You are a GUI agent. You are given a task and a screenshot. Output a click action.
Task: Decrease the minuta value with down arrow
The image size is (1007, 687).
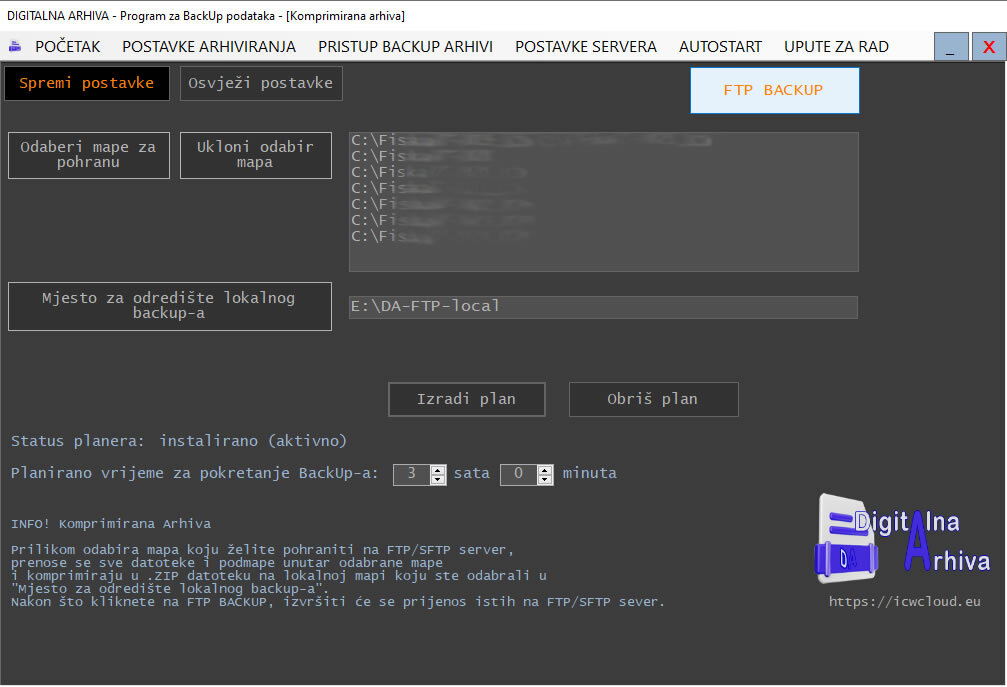[x=545, y=480]
